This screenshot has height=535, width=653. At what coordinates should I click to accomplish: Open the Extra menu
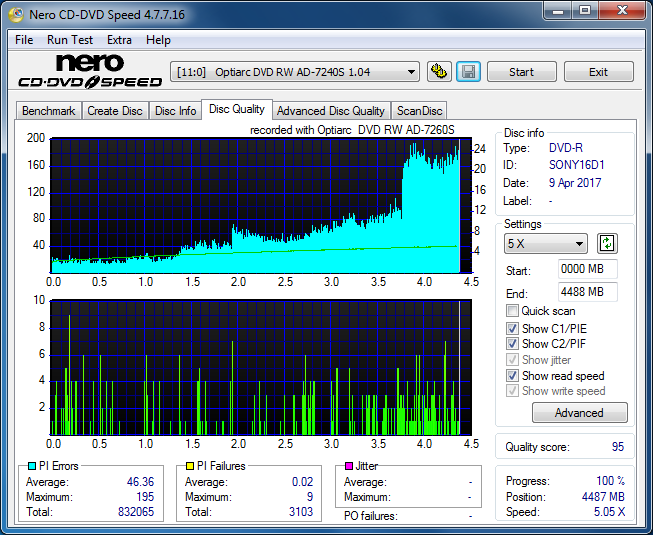click(119, 40)
